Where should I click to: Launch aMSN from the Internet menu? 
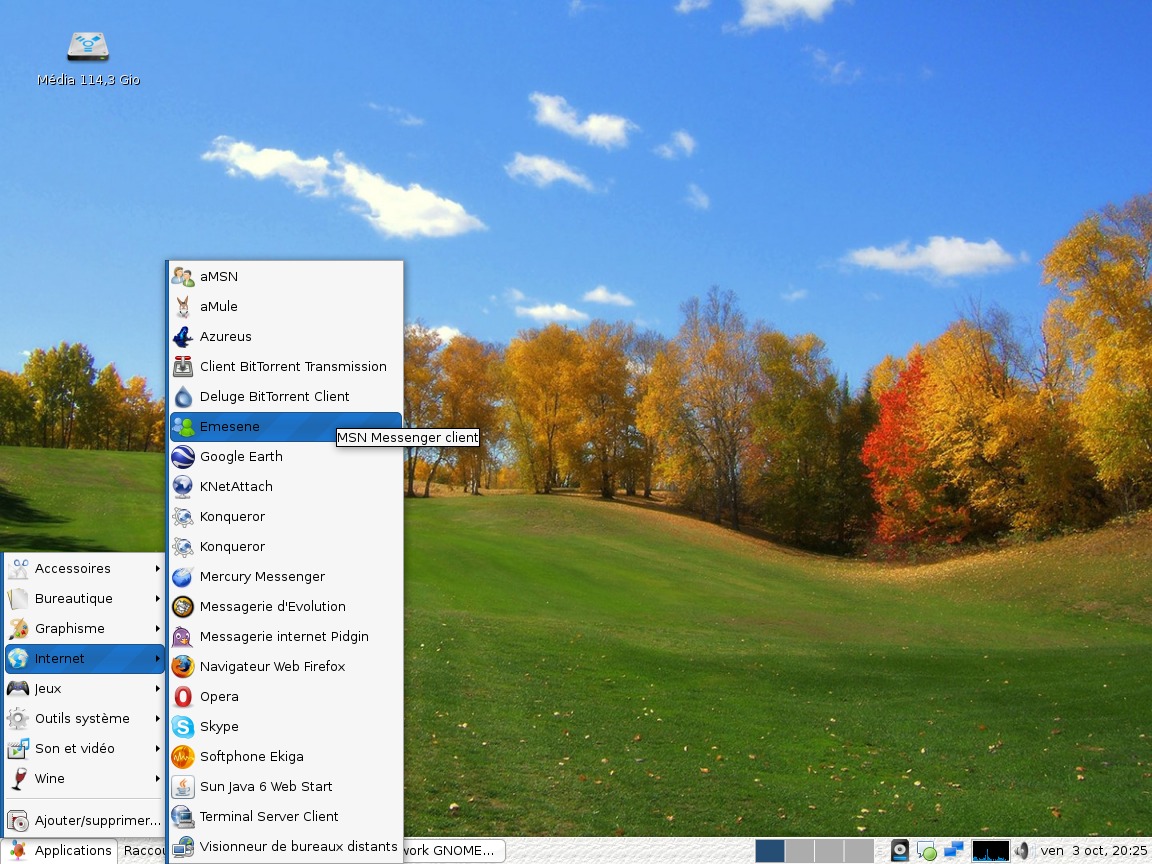pyautogui.click(x=286, y=276)
